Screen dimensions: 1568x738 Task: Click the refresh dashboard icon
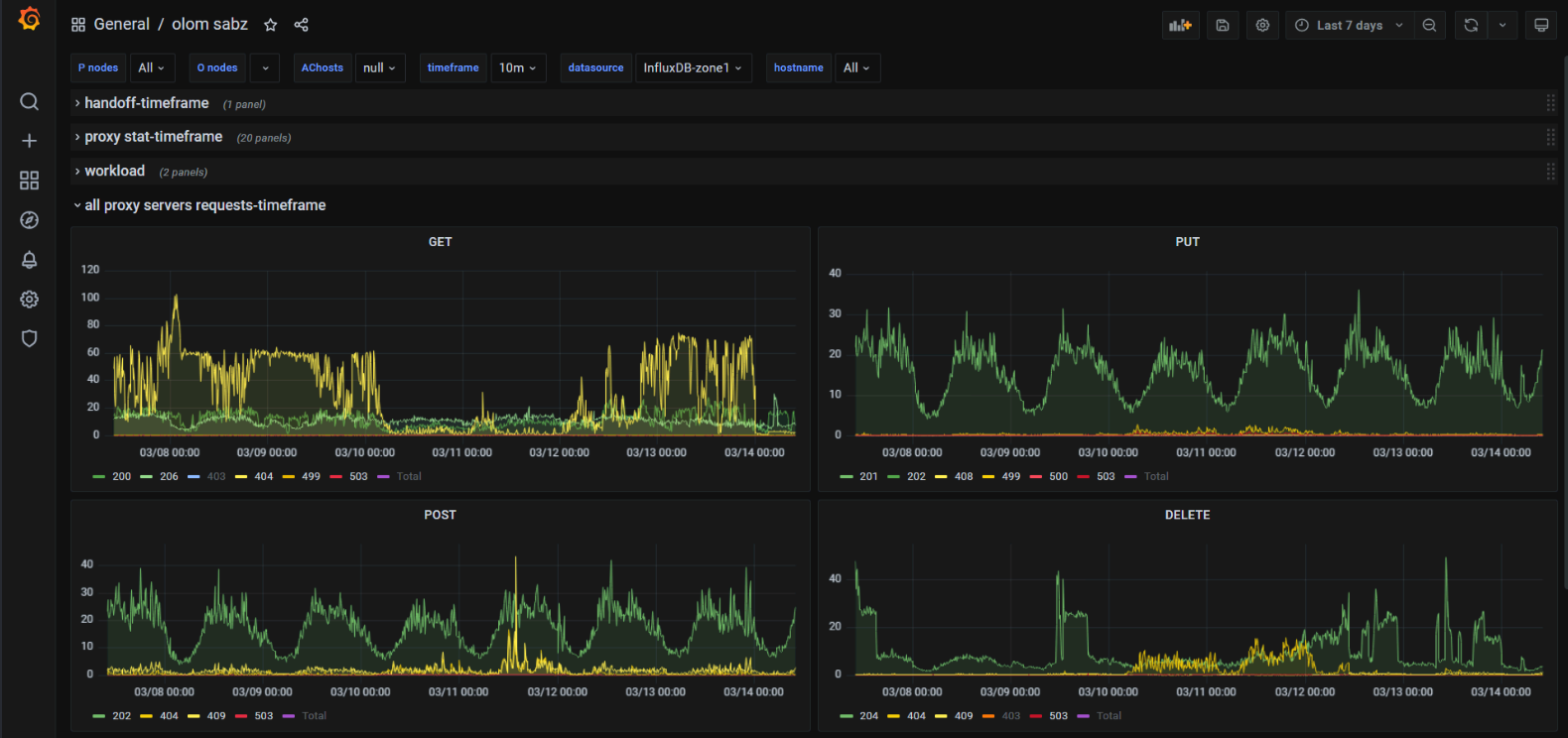coord(1471,26)
